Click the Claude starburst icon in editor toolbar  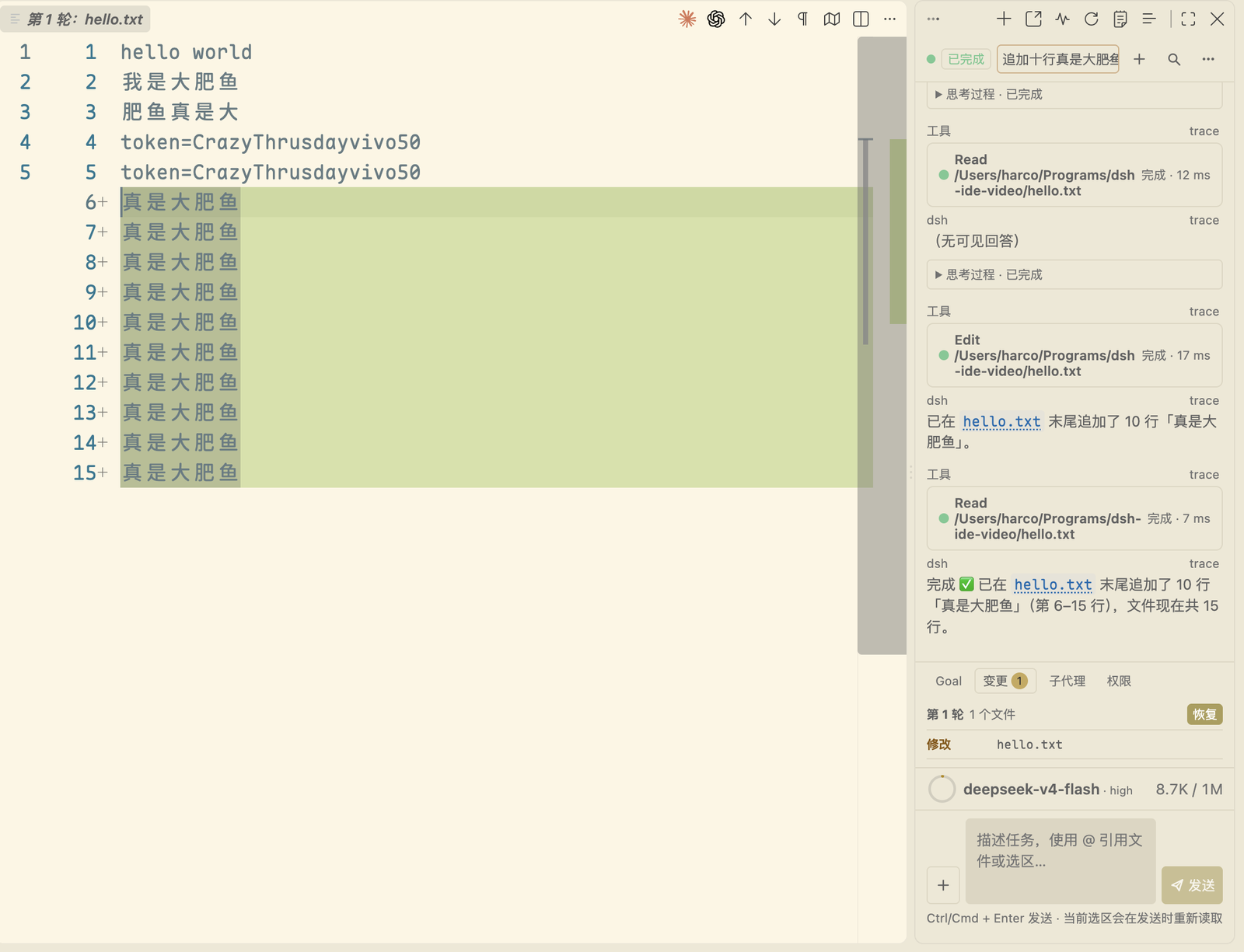click(x=687, y=19)
